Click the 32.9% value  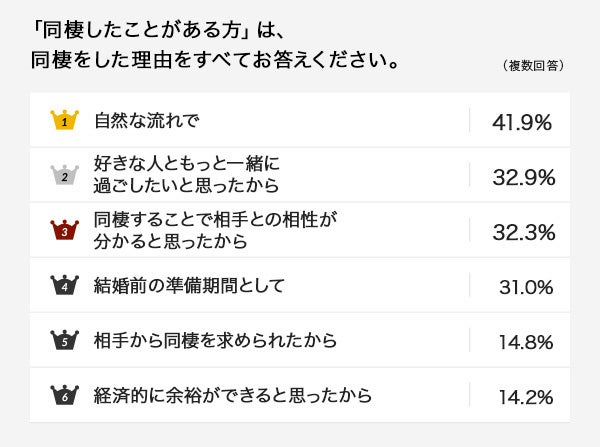point(523,177)
